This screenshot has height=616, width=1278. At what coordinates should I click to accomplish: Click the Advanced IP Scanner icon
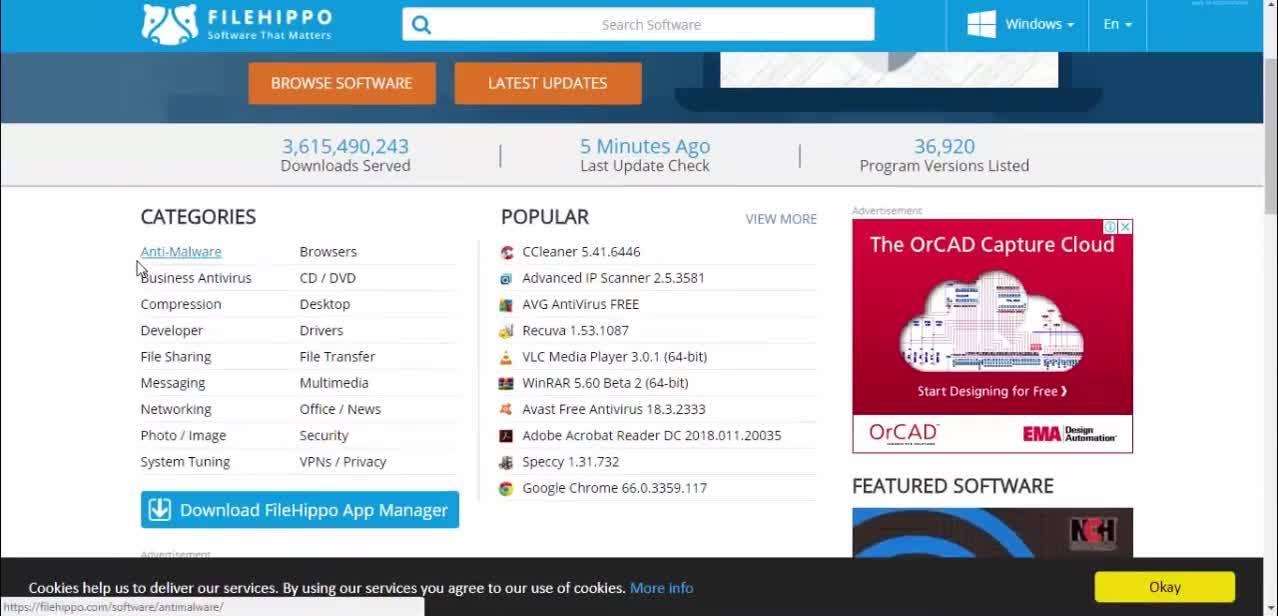506,278
